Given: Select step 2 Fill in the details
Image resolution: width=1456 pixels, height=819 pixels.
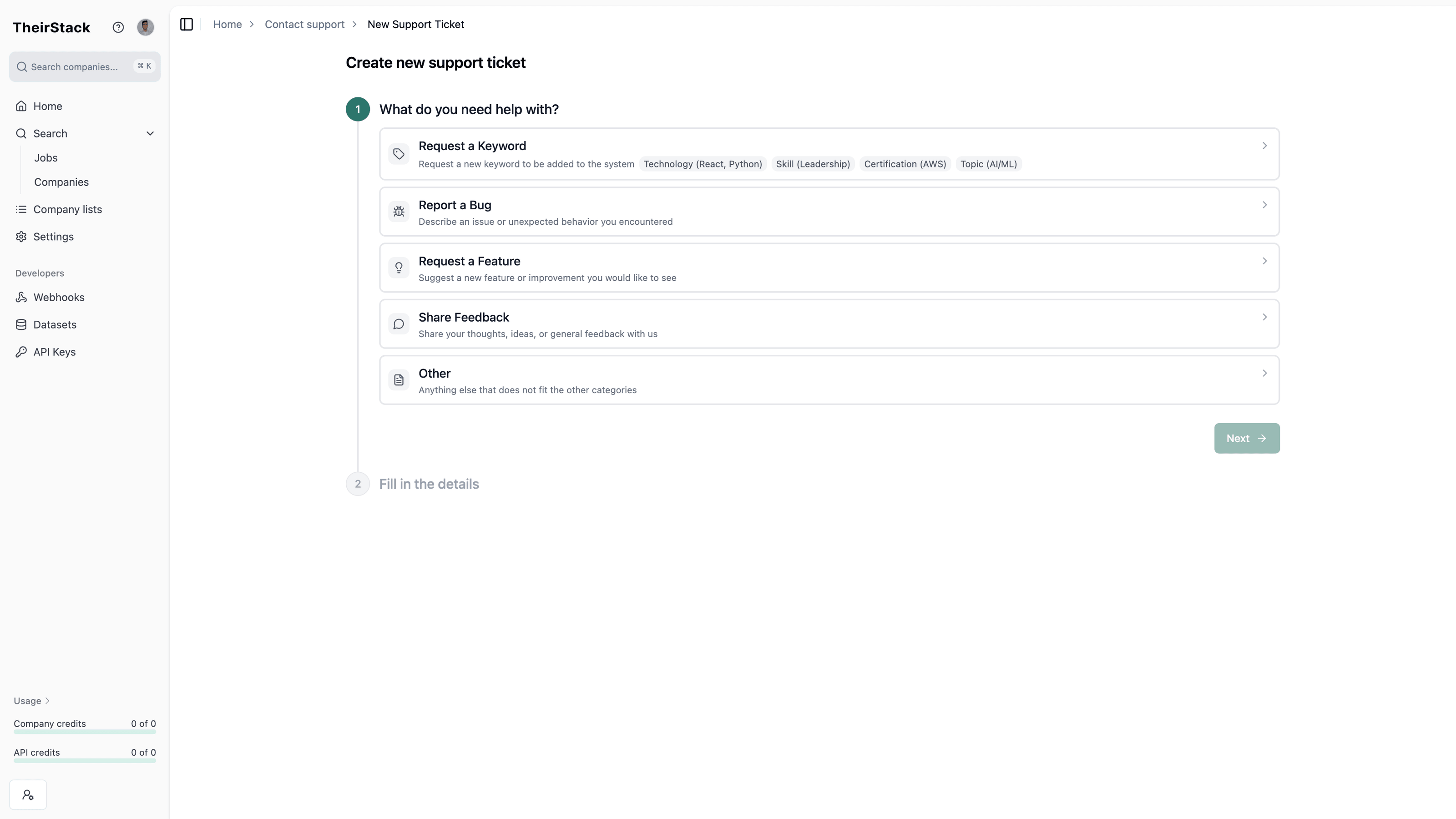Looking at the screenshot, I should [429, 484].
